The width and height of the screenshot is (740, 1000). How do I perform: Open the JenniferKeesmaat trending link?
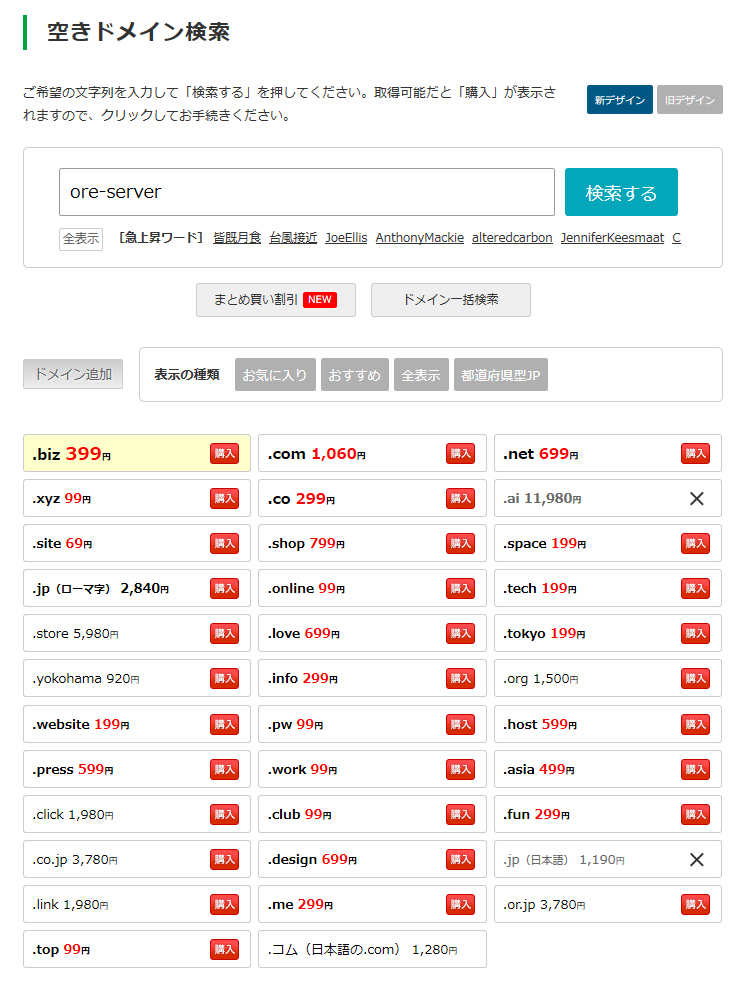pyautogui.click(x=612, y=238)
